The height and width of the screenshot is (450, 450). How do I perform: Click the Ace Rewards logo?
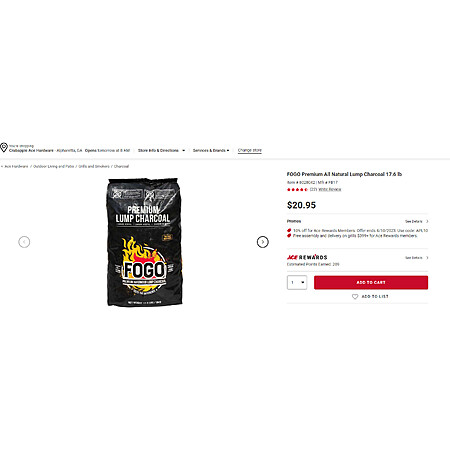point(307,257)
